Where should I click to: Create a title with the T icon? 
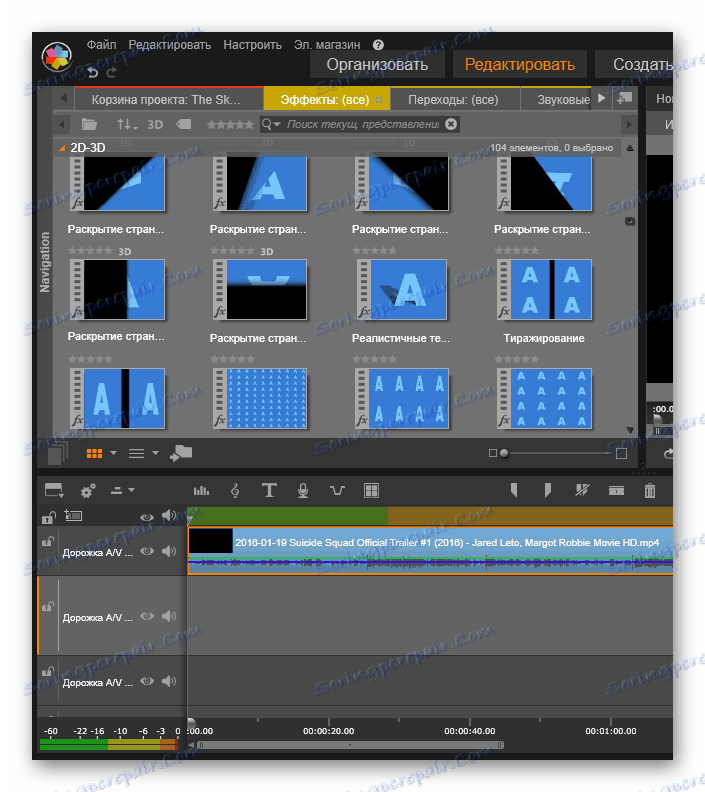pos(269,490)
